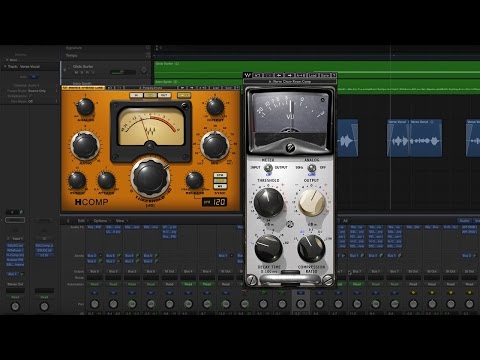Screen dimensions: 480x360
Task: Click the Compression Ratio knob
Action: [311, 248]
